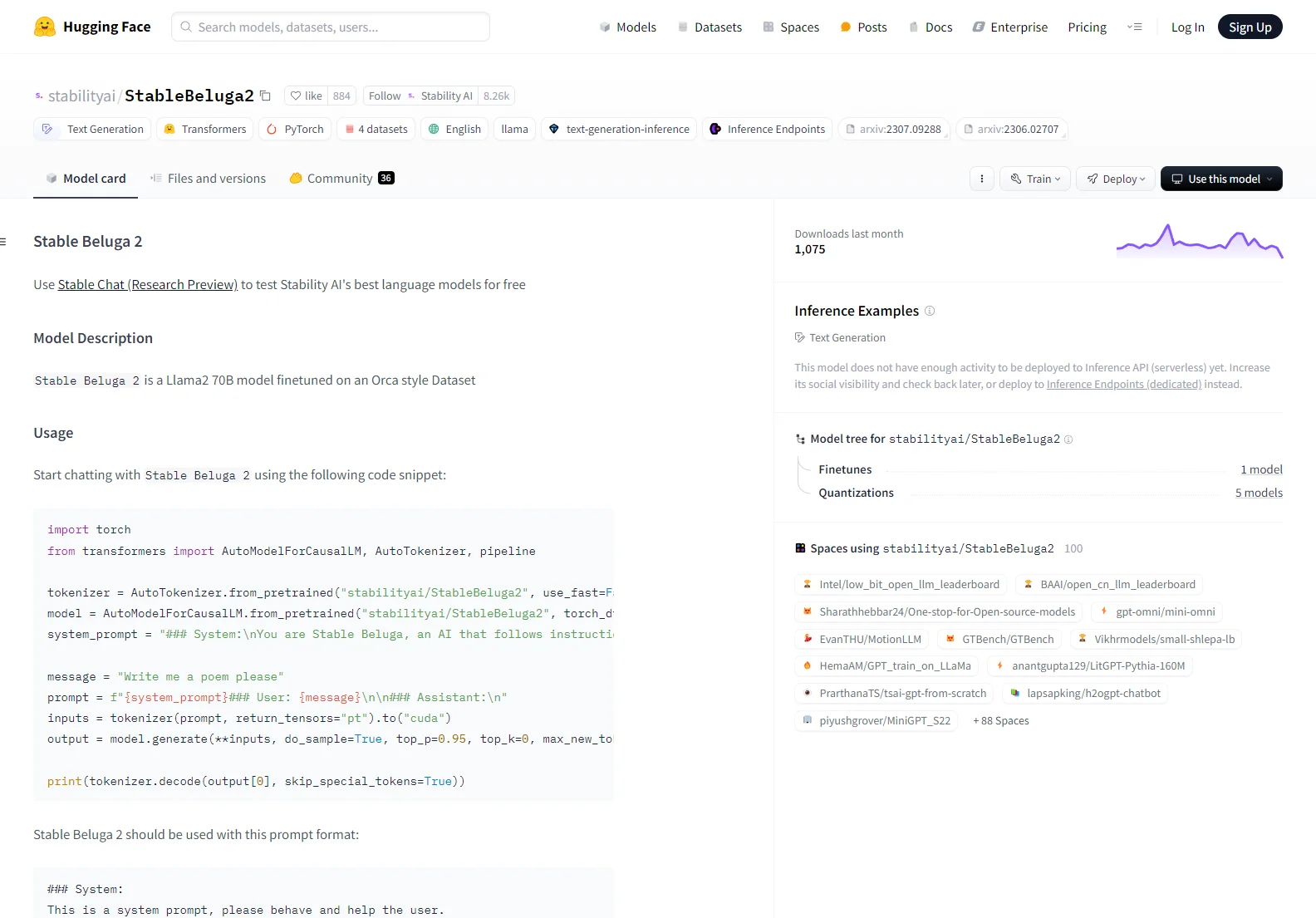
Task: Open the Pricing page
Action: pyautogui.click(x=1087, y=27)
